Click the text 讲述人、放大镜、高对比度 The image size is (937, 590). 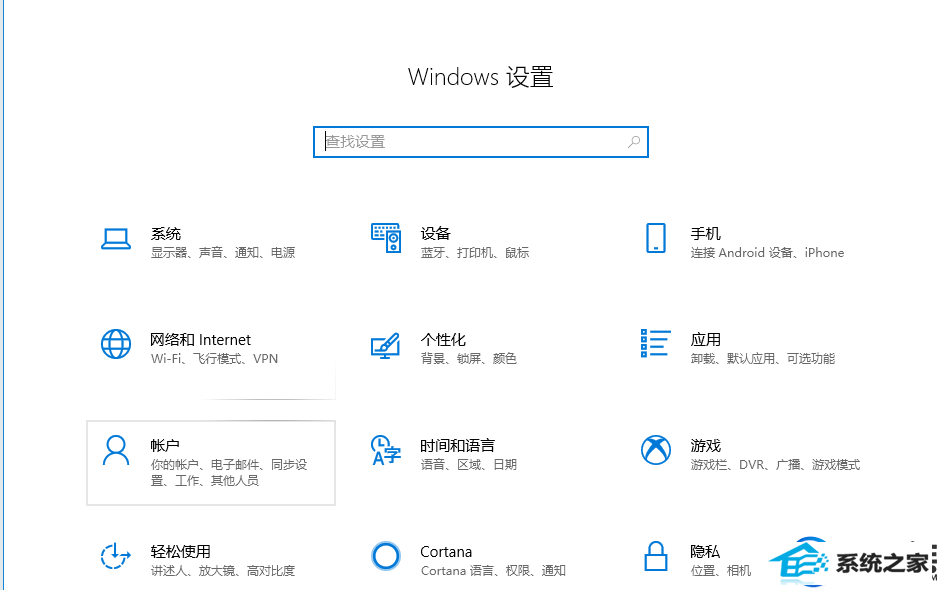point(223,571)
